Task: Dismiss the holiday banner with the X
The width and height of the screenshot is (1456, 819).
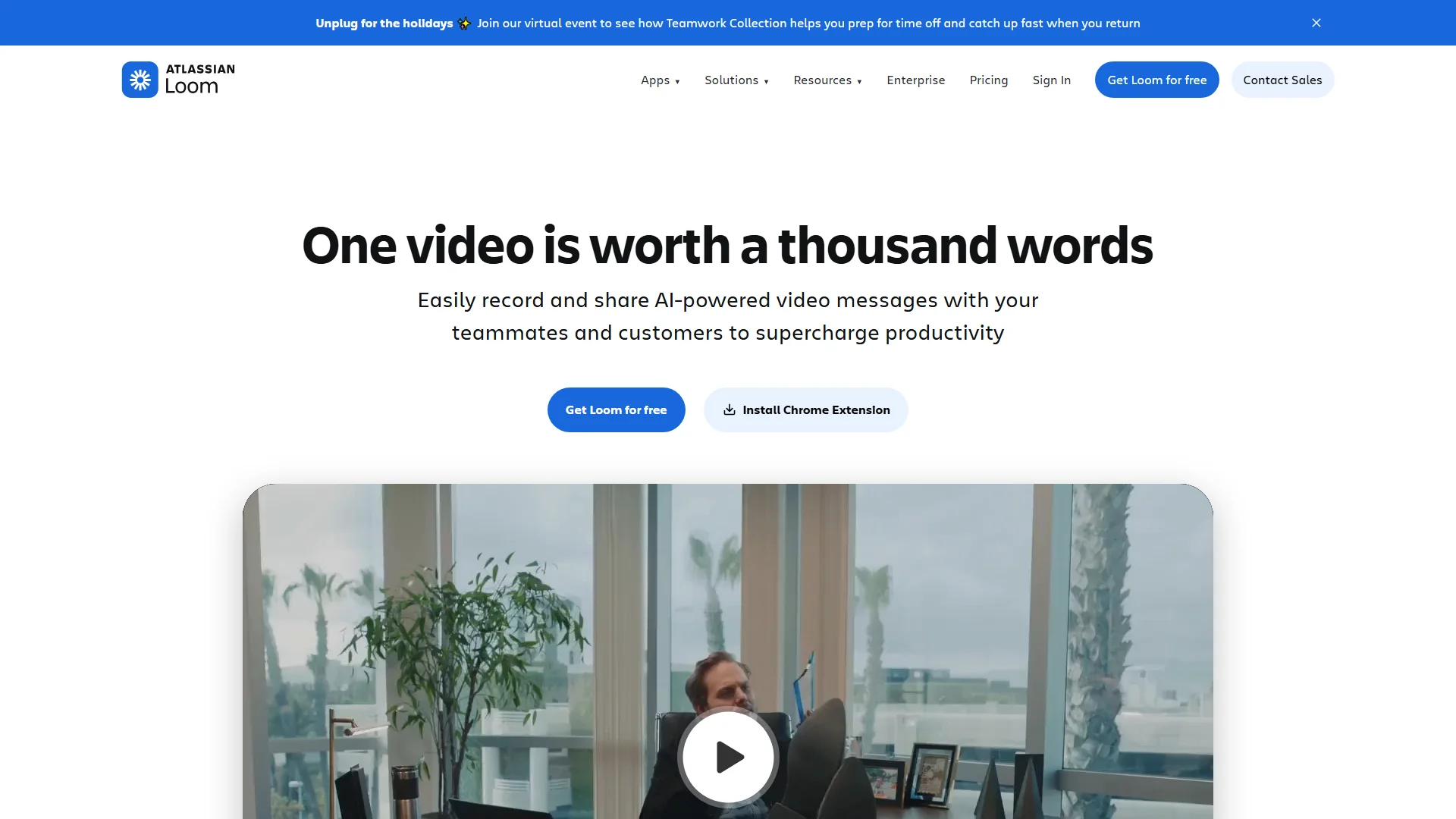Action: (x=1316, y=23)
